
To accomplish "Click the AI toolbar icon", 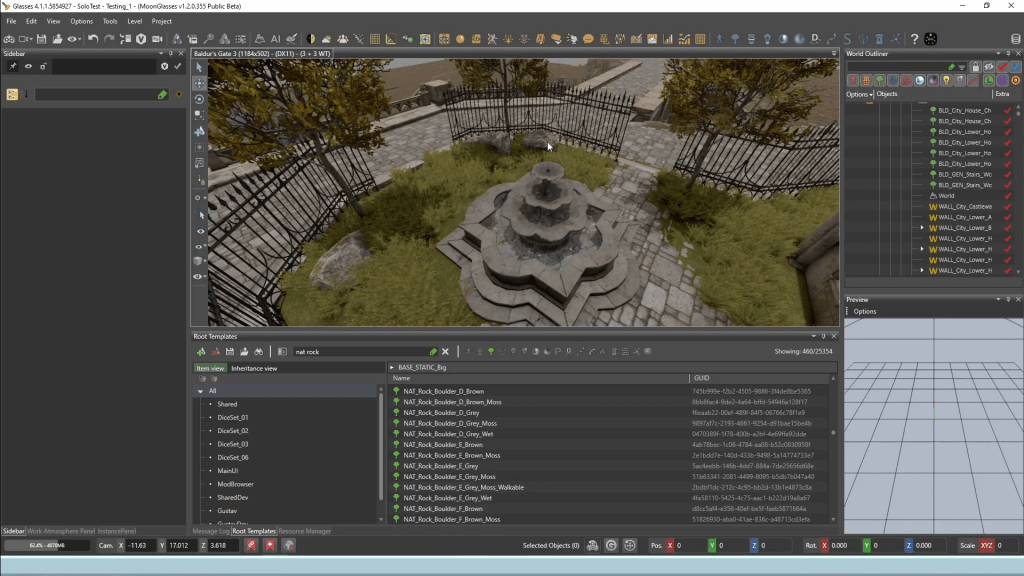I will tap(275, 39).
